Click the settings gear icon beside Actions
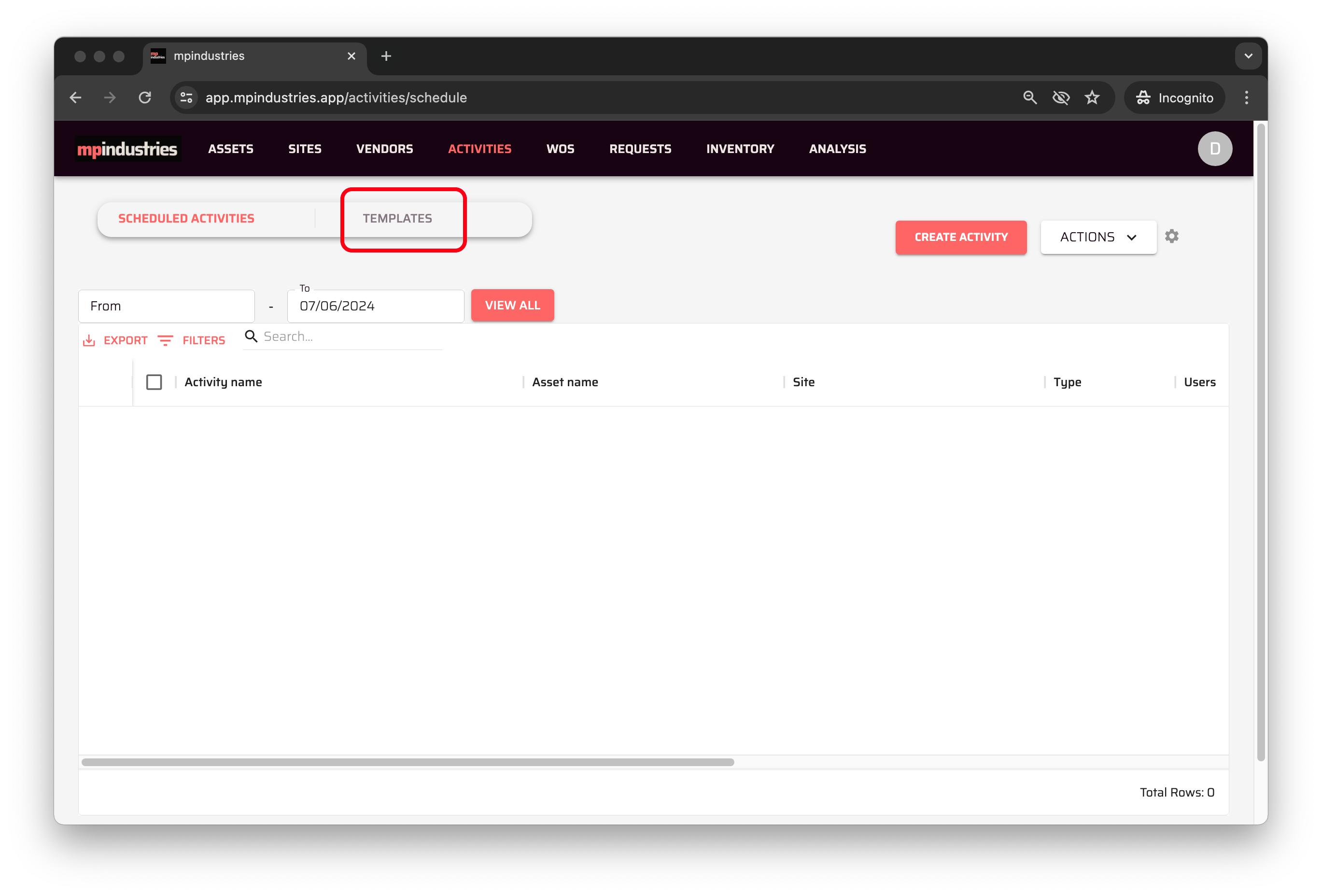Image resolution: width=1322 pixels, height=896 pixels. pyautogui.click(x=1171, y=236)
